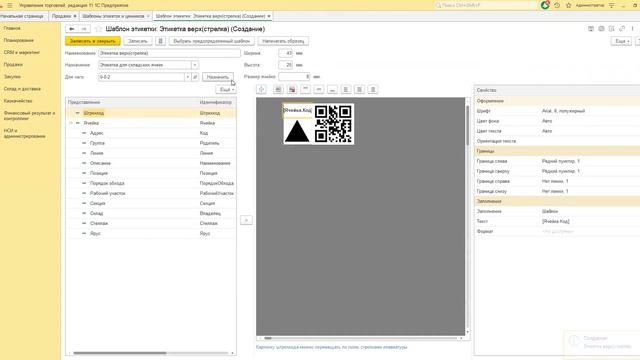640x360 pixels.
Task: Open service settings icon beside Администратор
Action: click(x=611, y=5)
